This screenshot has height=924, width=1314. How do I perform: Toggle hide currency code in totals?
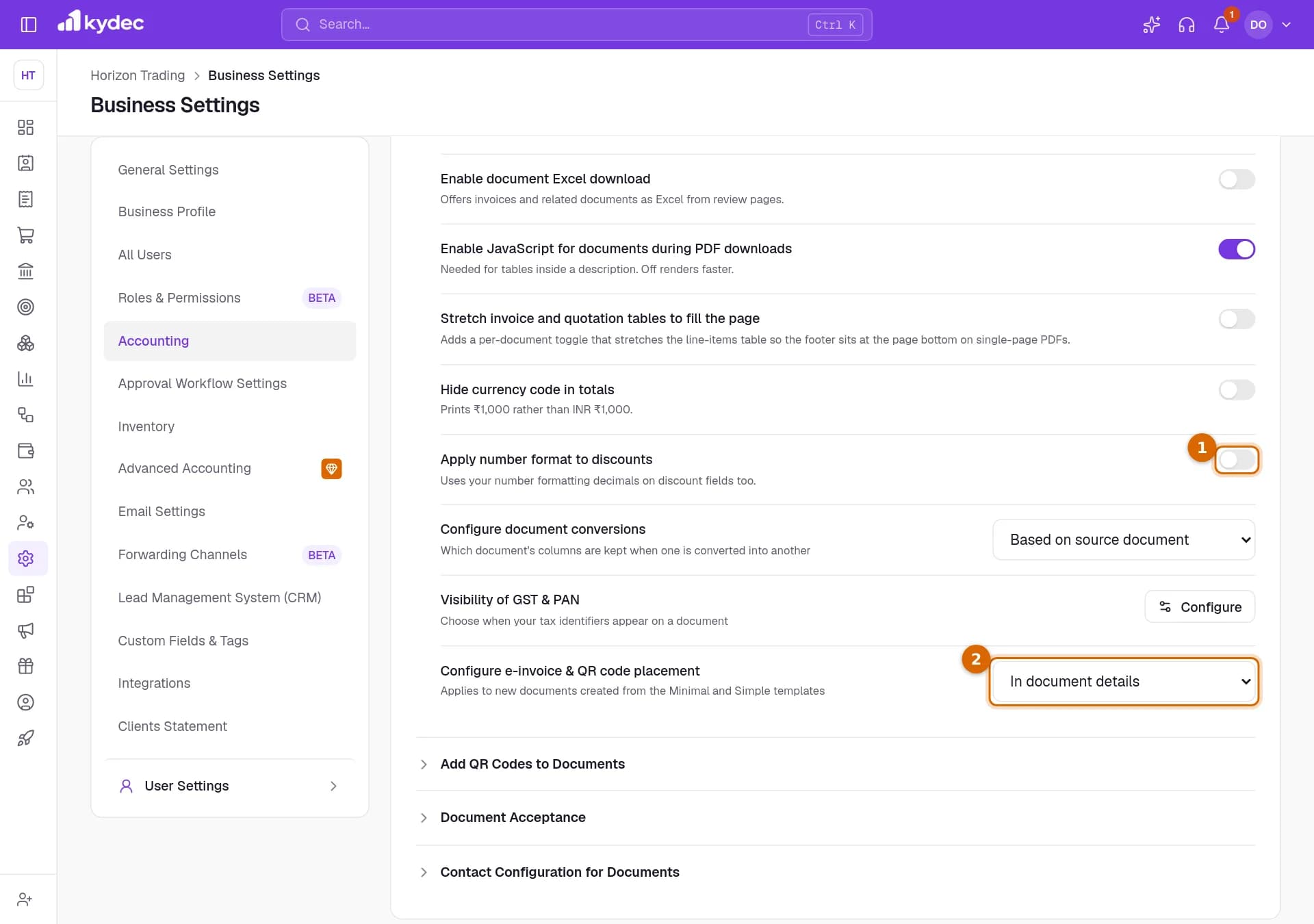(1237, 390)
